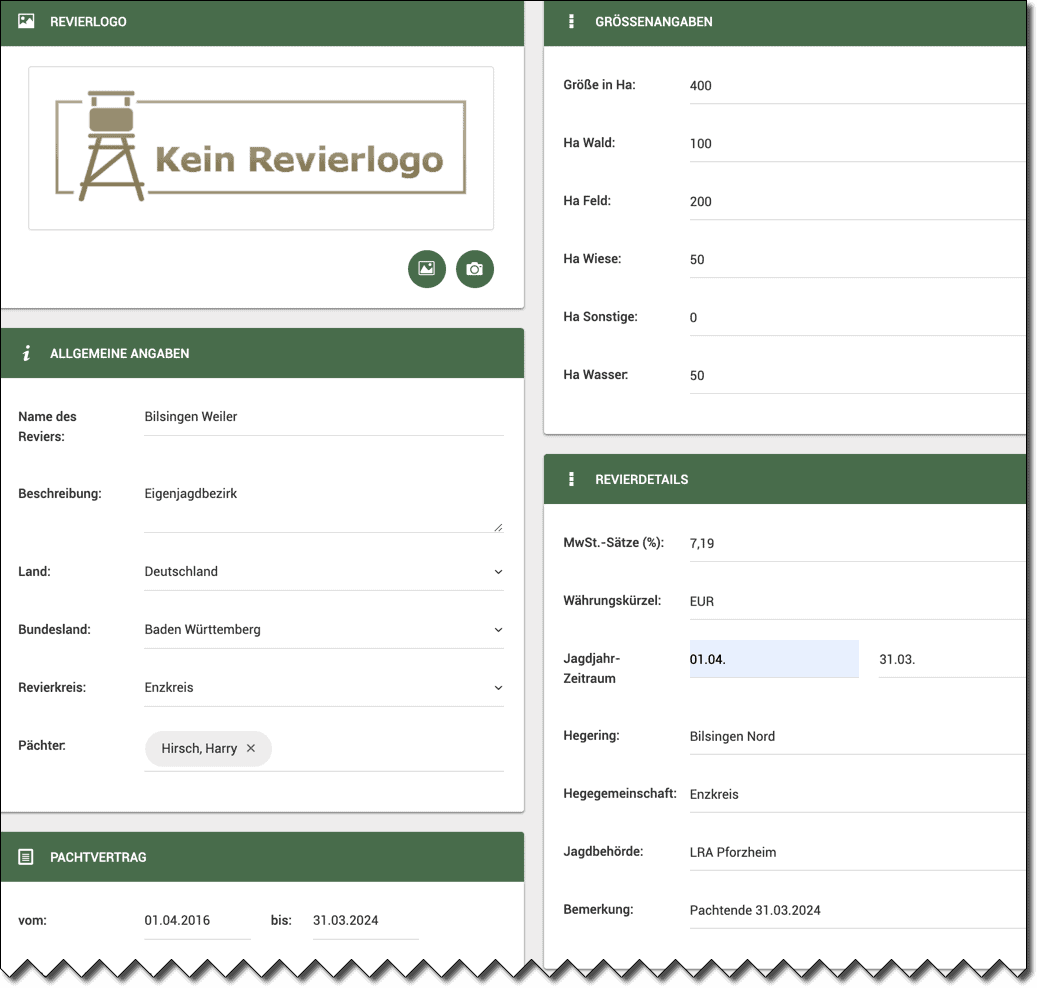Click the Pachtvertrag document icon
The width and height of the screenshot is (1037, 988).
(x=27, y=857)
